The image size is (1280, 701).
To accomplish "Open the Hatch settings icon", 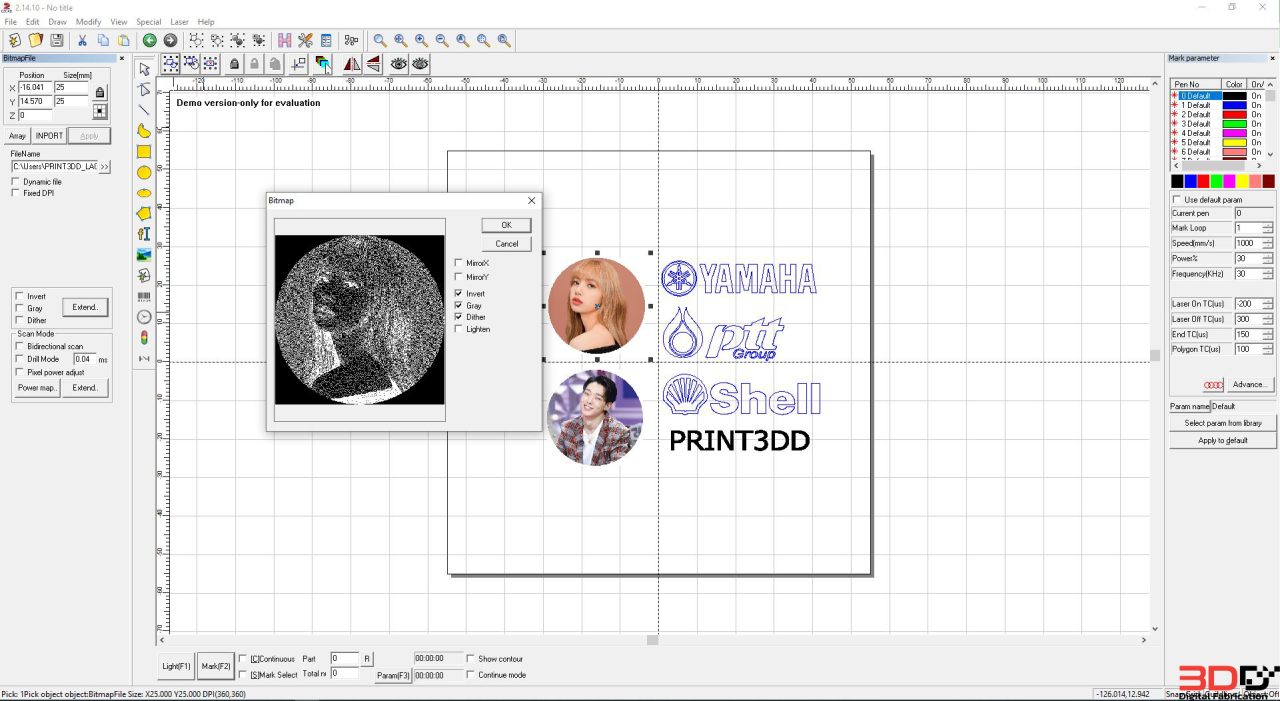I will coord(284,40).
